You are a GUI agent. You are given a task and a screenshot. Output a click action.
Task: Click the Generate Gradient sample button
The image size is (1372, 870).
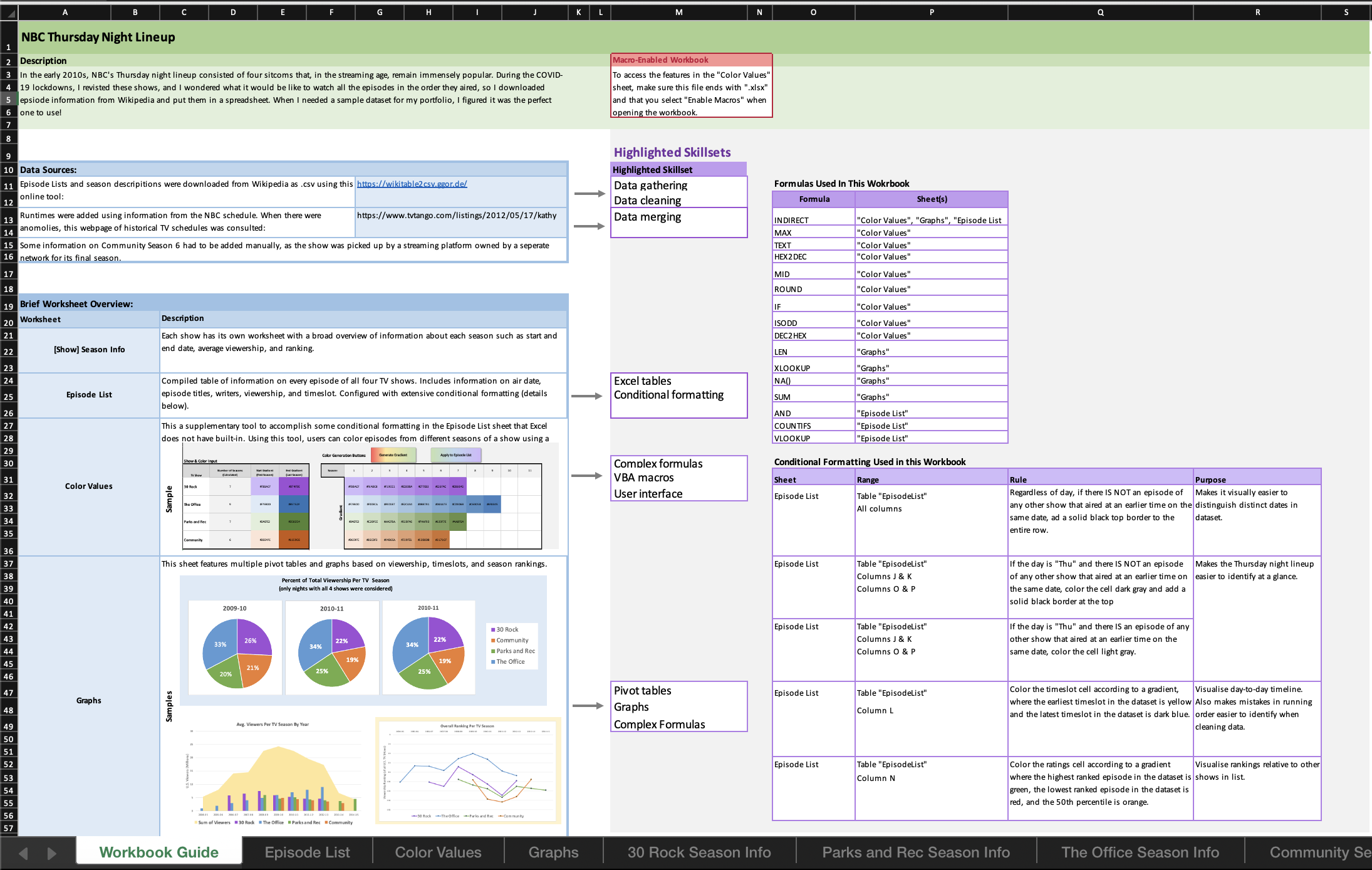click(393, 455)
